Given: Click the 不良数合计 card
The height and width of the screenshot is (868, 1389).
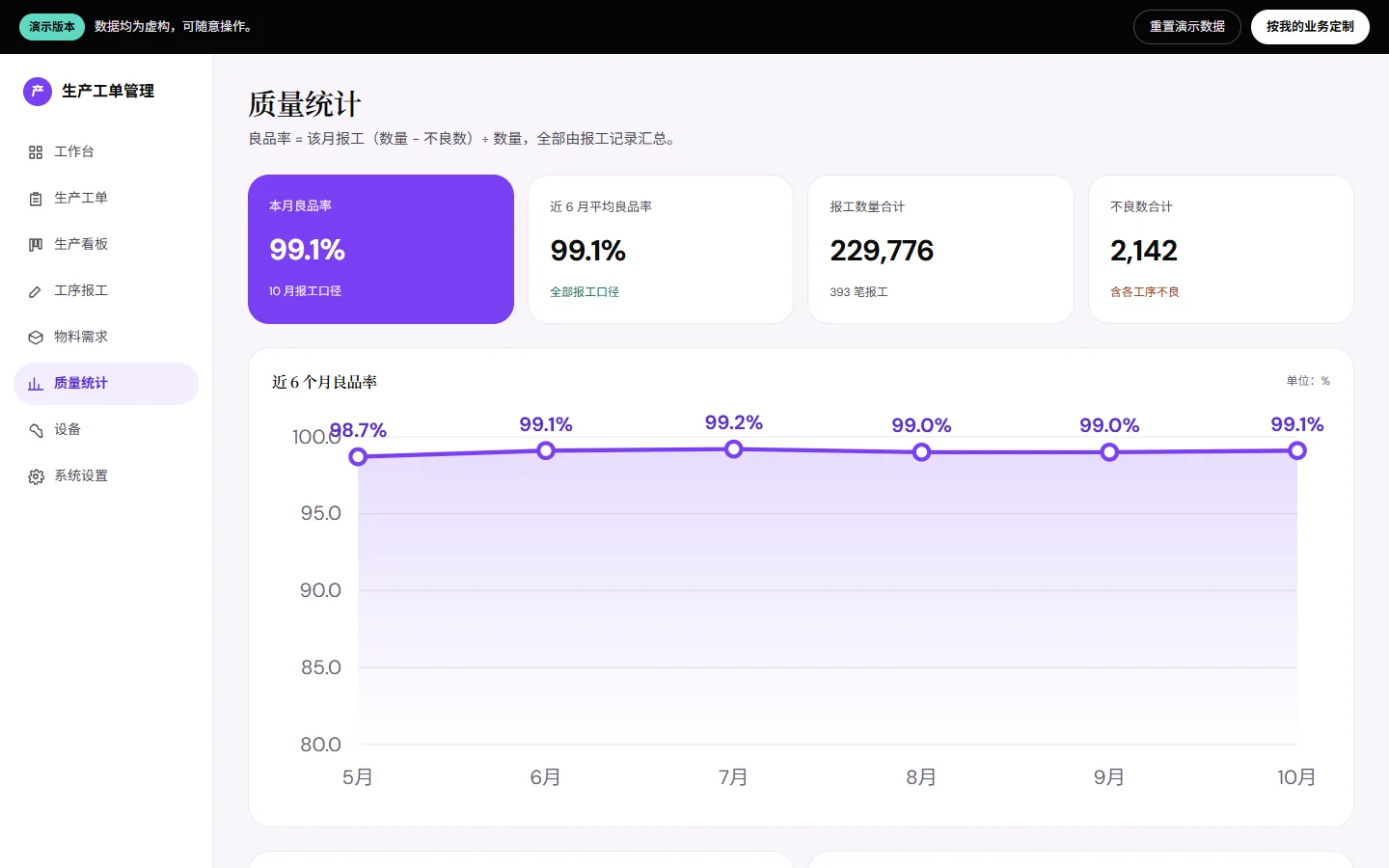Looking at the screenshot, I should [x=1221, y=249].
